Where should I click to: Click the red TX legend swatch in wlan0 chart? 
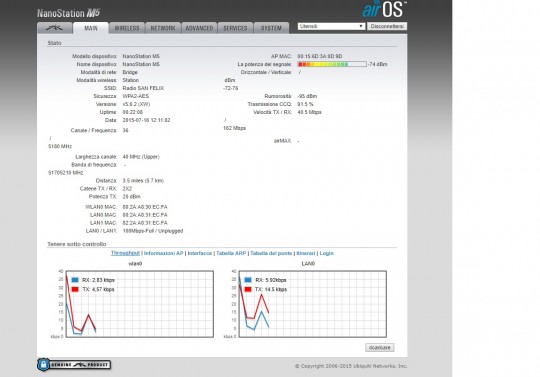(75, 289)
